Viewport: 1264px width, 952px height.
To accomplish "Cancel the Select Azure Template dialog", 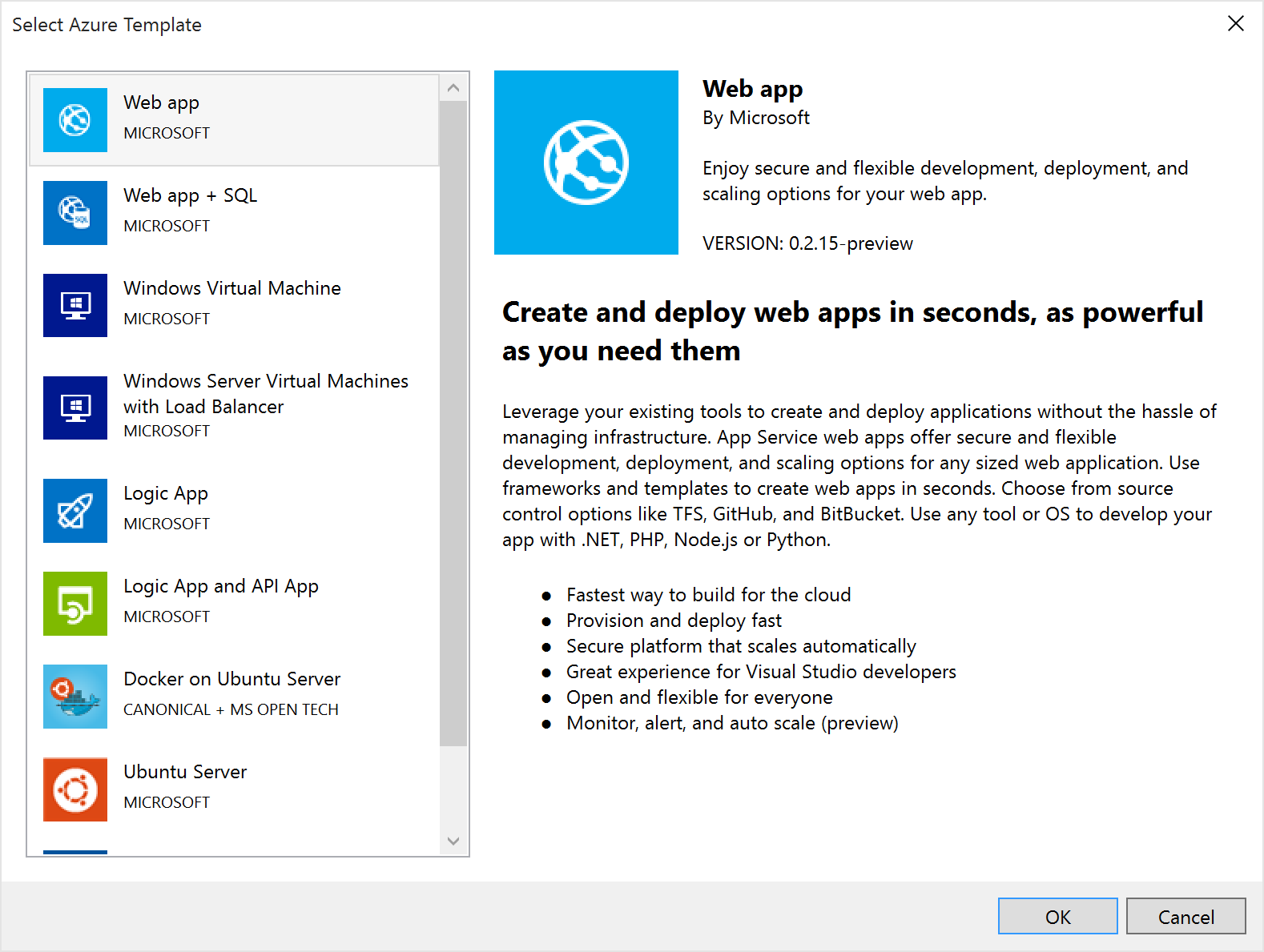I will pos(1186,916).
